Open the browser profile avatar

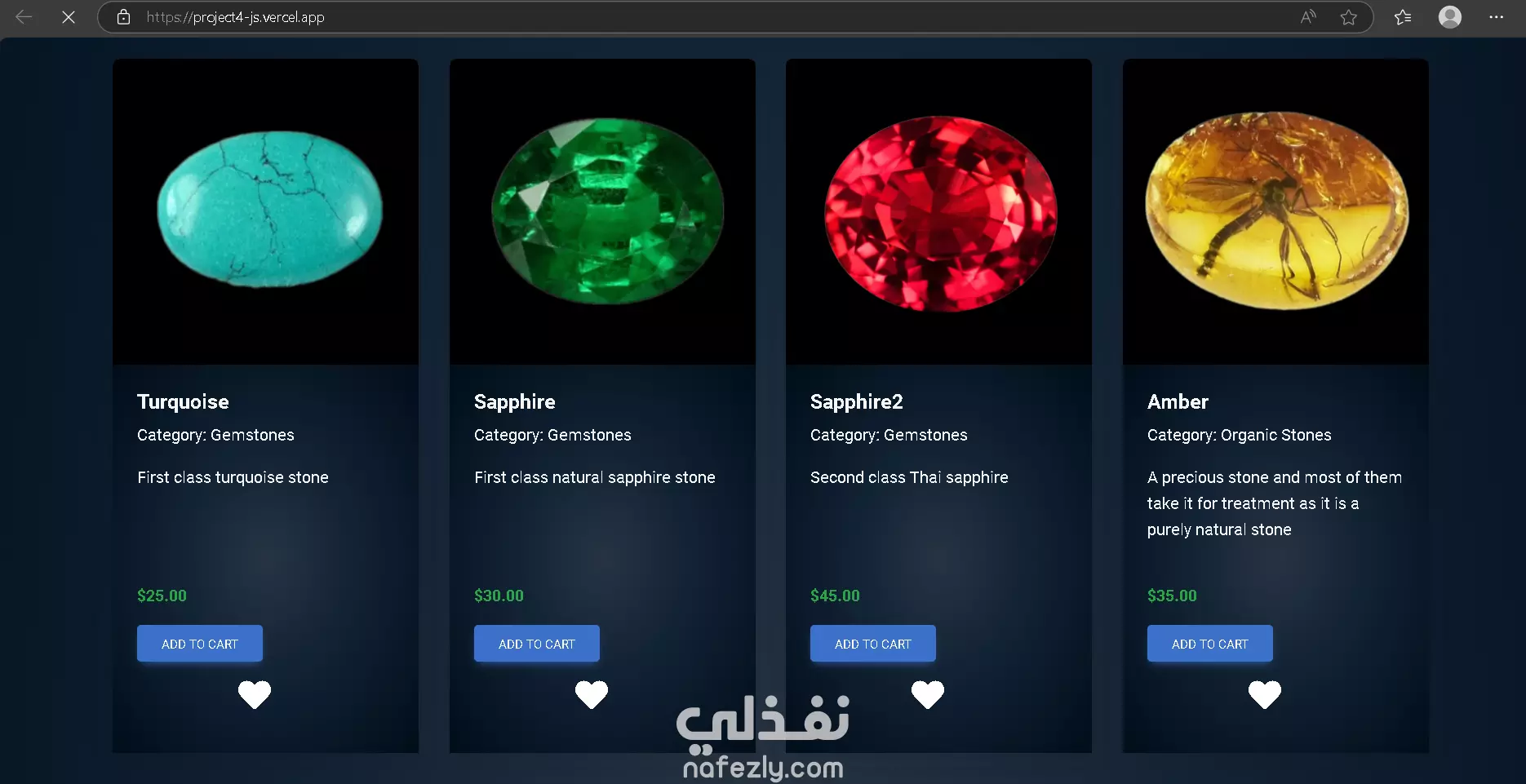pos(1450,17)
